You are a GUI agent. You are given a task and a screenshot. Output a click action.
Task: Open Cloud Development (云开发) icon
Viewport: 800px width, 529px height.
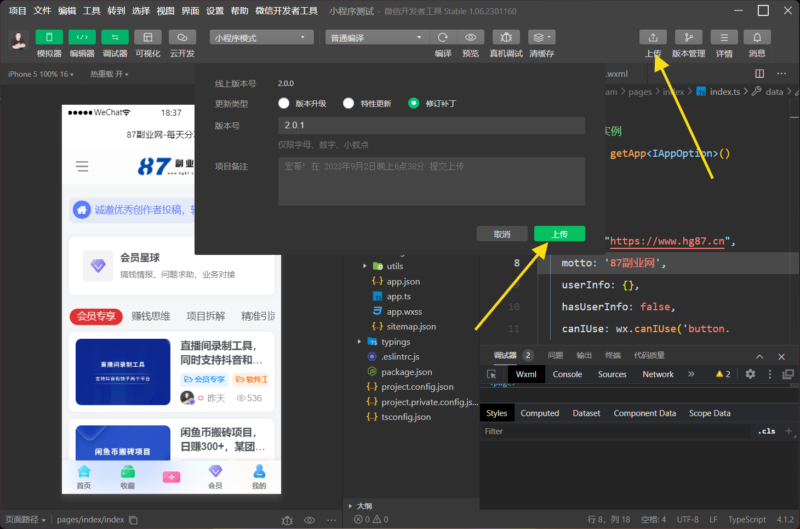coord(182,37)
